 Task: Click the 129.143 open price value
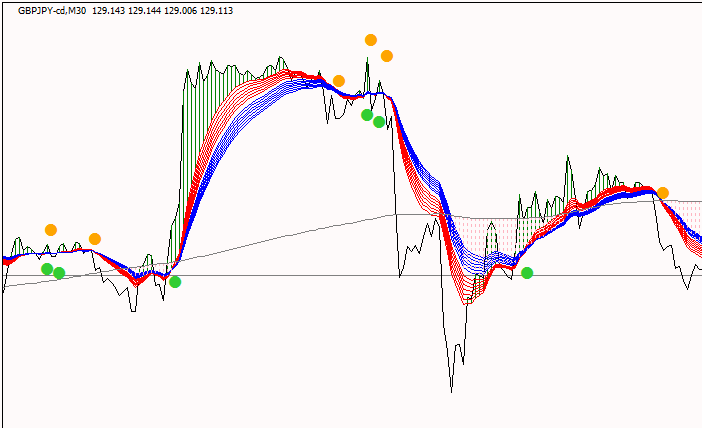(x=108, y=9)
